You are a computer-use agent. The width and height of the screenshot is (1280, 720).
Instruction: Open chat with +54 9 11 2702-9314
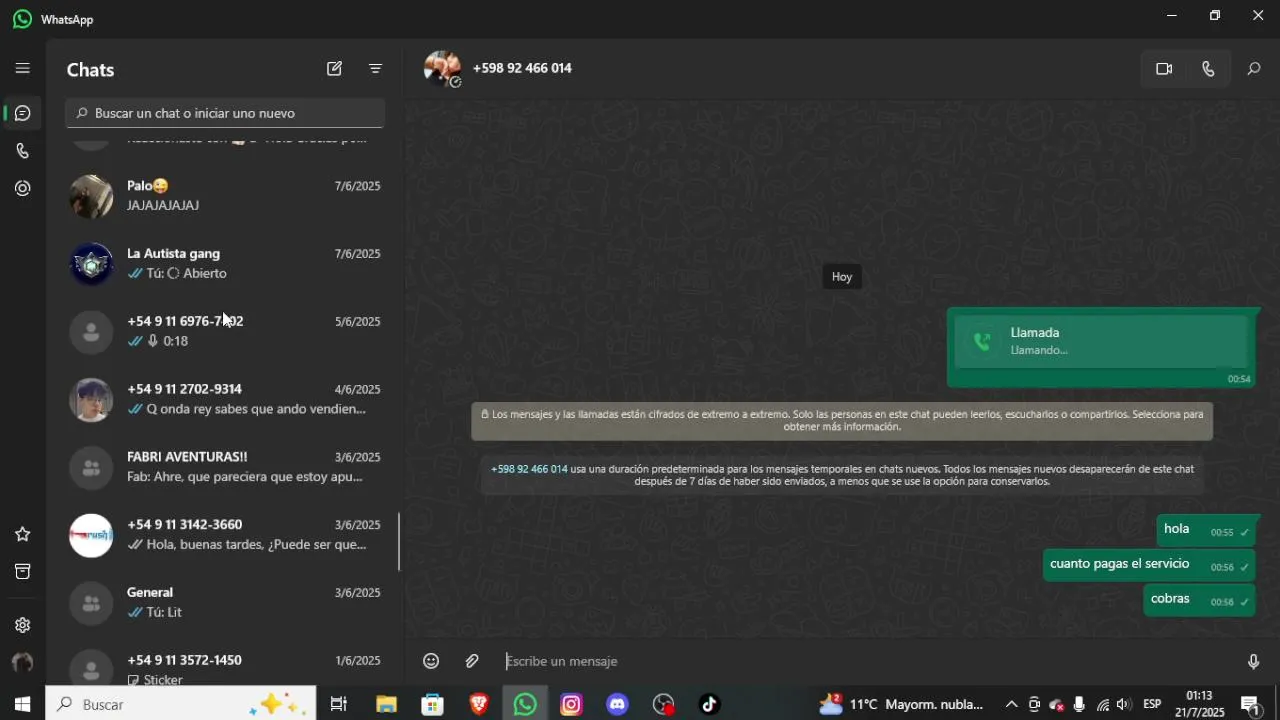click(x=225, y=400)
